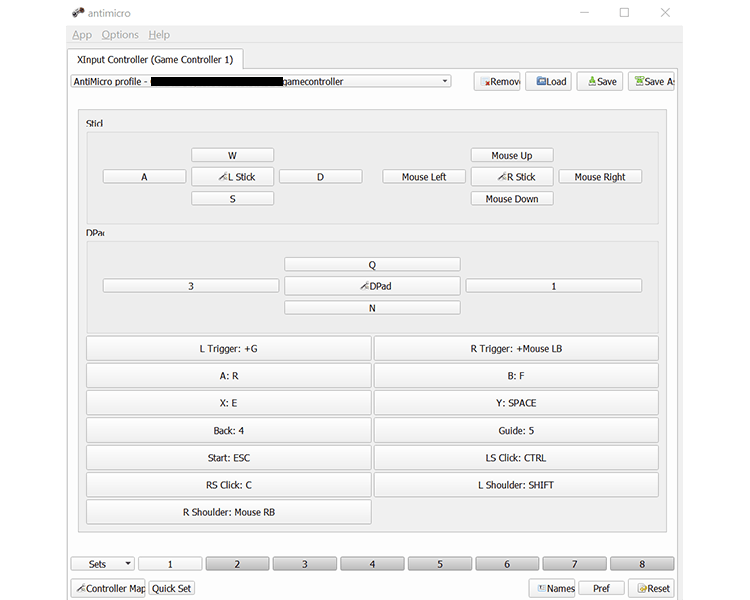Open the Controller Mapping dialog
The image size is (750, 600).
coord(109,588)
